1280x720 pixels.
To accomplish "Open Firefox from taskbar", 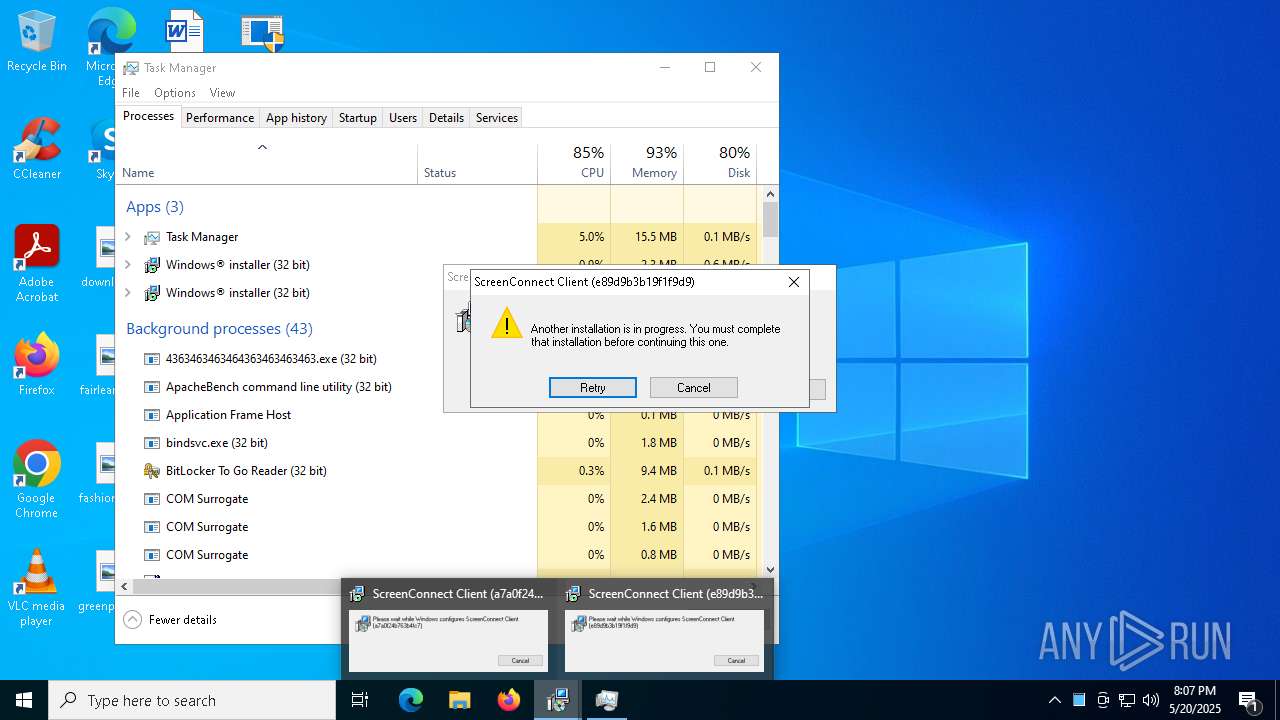I will [x=508, y=700].
